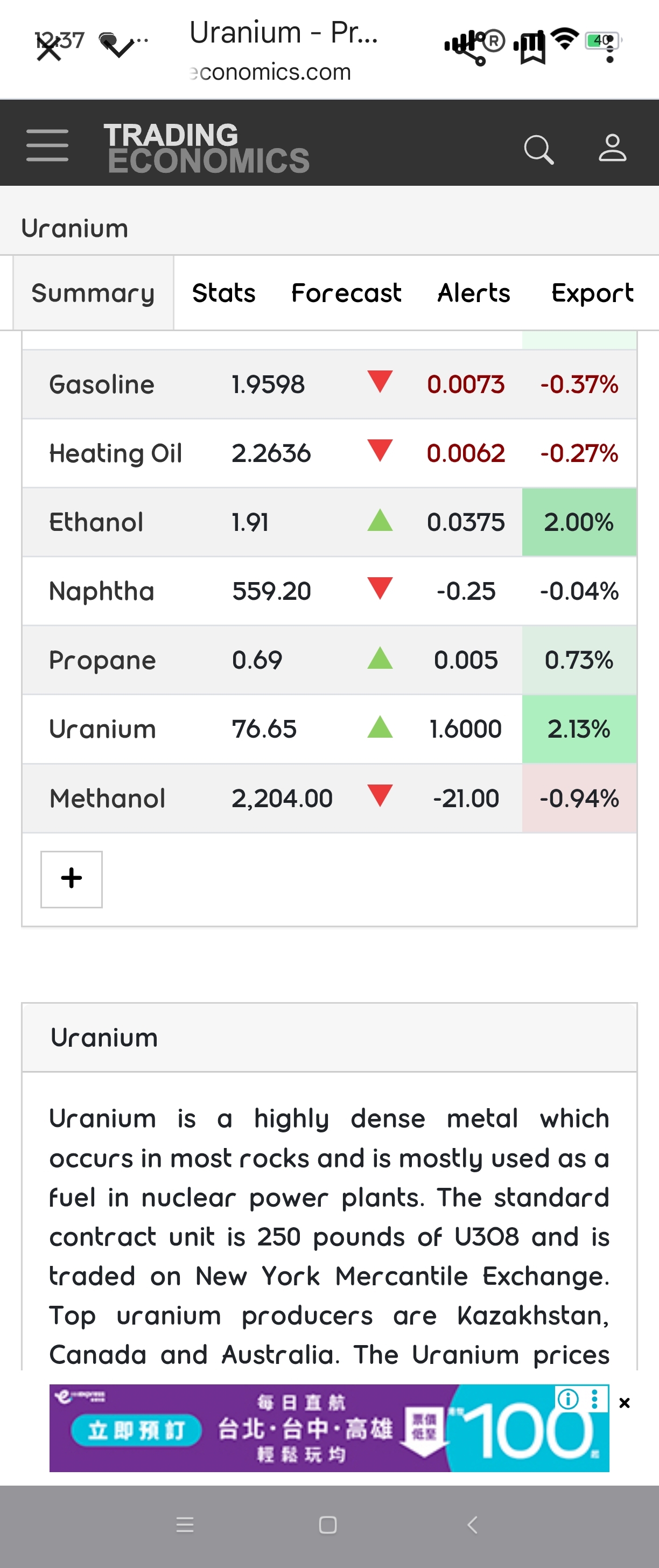Switch to the Stats tab
The width and height of the screenshot is (659, 1568).
(x=223, y=293)
